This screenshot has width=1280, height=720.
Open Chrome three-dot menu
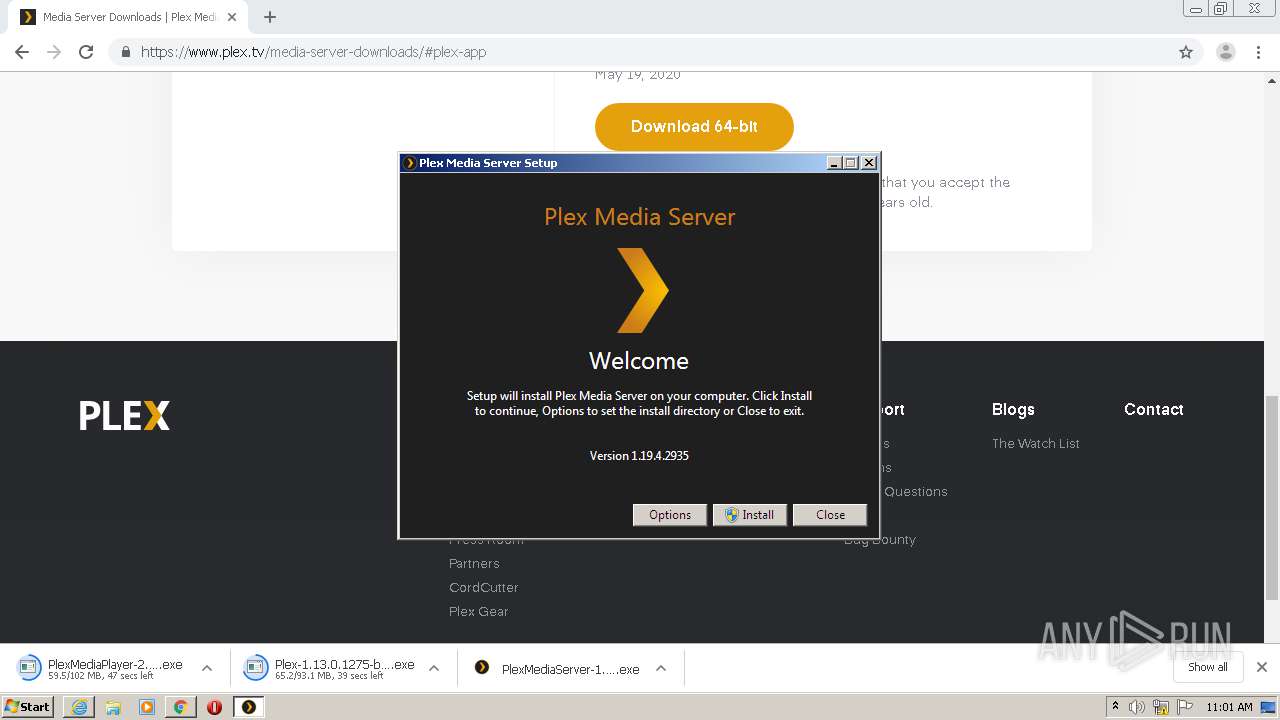[1258, 52]
